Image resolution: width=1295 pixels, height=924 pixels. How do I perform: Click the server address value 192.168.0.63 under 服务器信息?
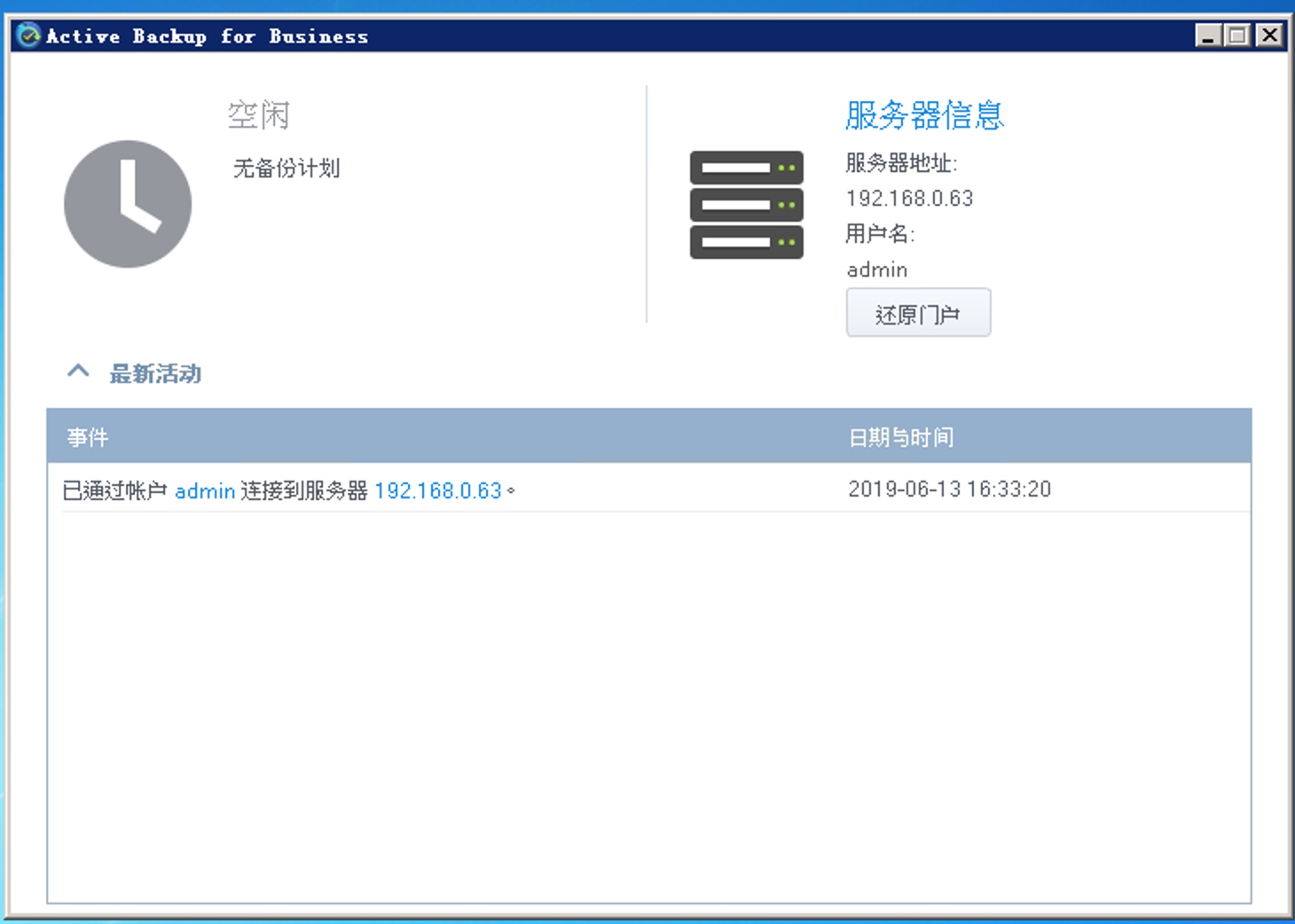tap(910, 199)
